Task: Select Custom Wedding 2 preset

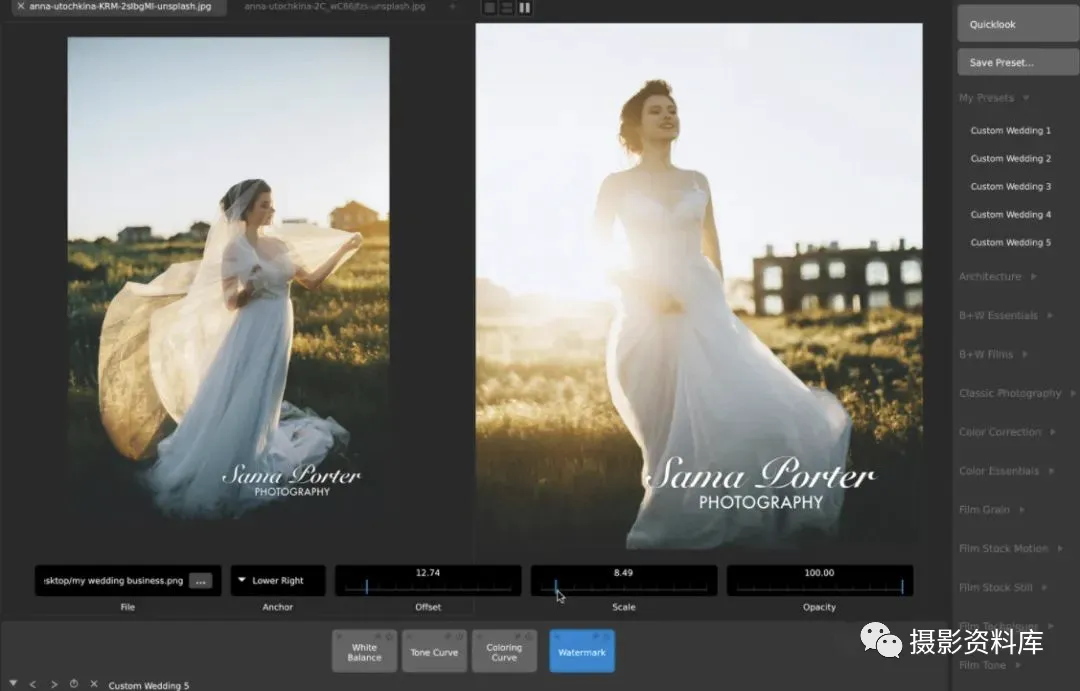Action: point(1010,158)
